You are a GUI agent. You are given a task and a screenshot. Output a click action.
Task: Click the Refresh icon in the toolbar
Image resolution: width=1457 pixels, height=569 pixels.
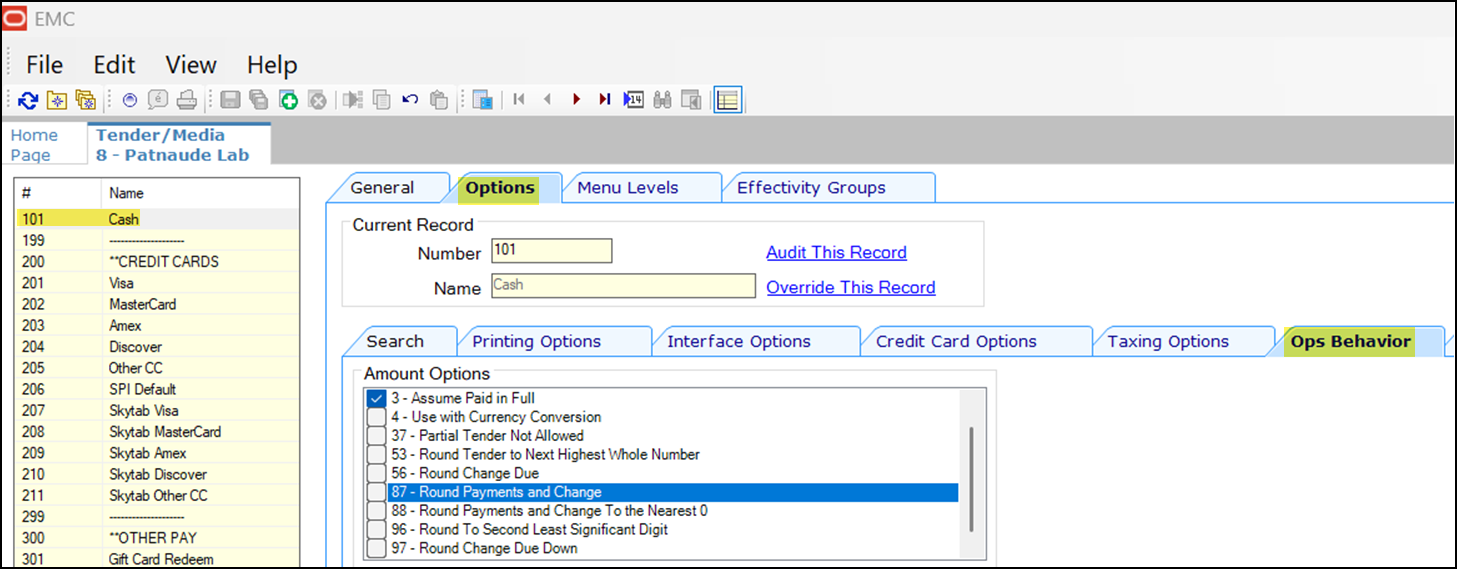28,100
